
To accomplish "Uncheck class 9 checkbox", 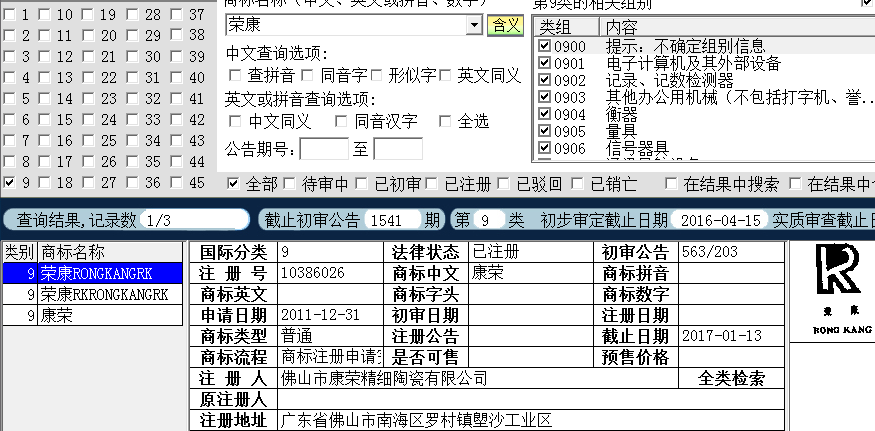I will pos(9,182).
